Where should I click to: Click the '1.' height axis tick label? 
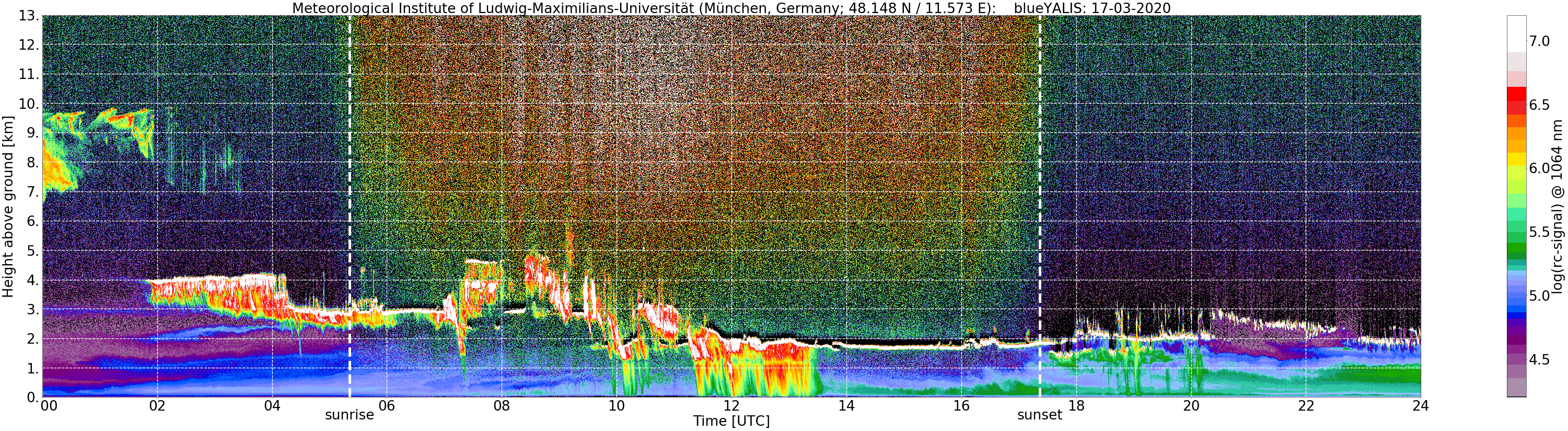click(33, 368)
